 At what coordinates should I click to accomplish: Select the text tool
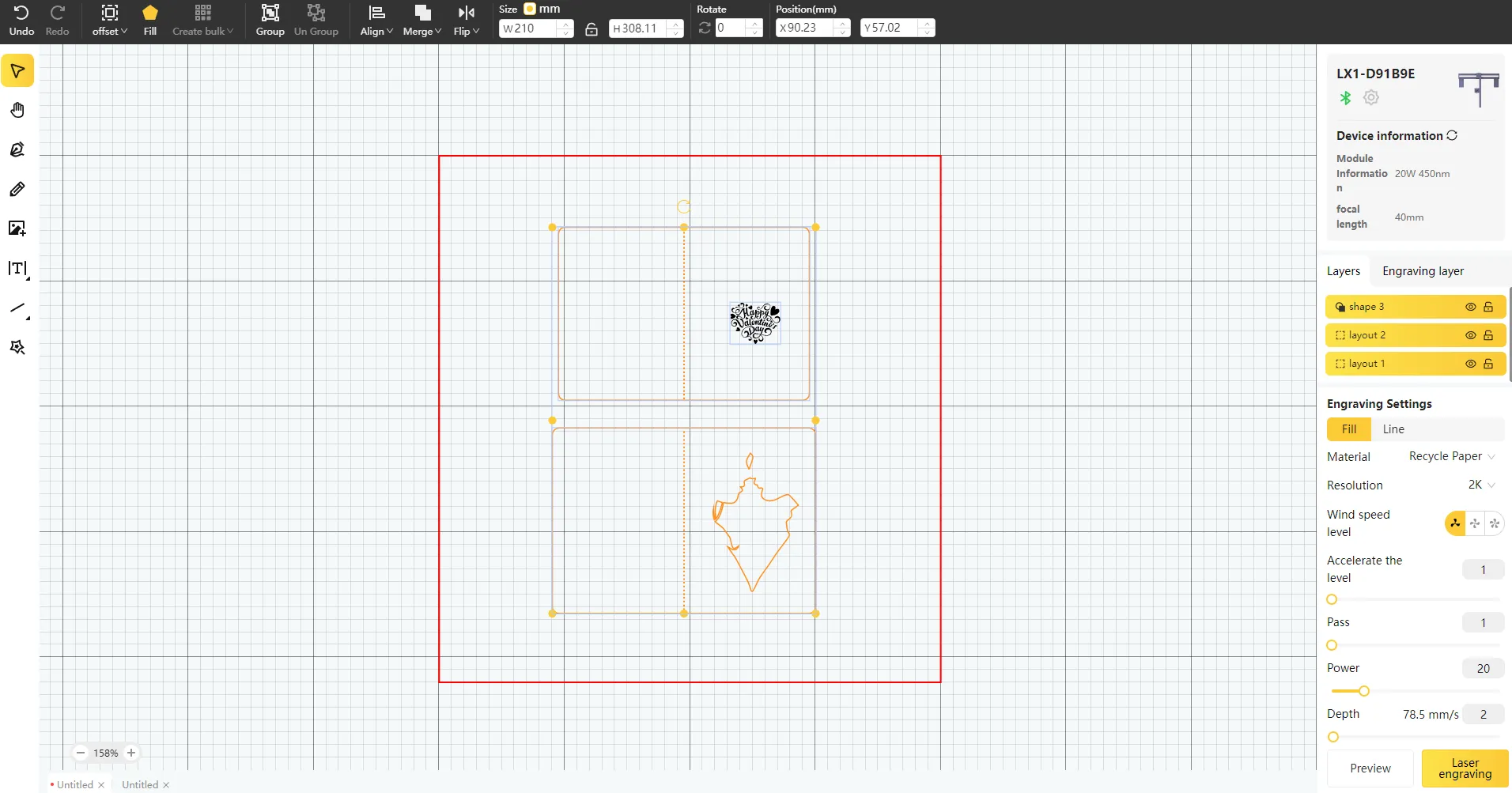tap(17, 269)
